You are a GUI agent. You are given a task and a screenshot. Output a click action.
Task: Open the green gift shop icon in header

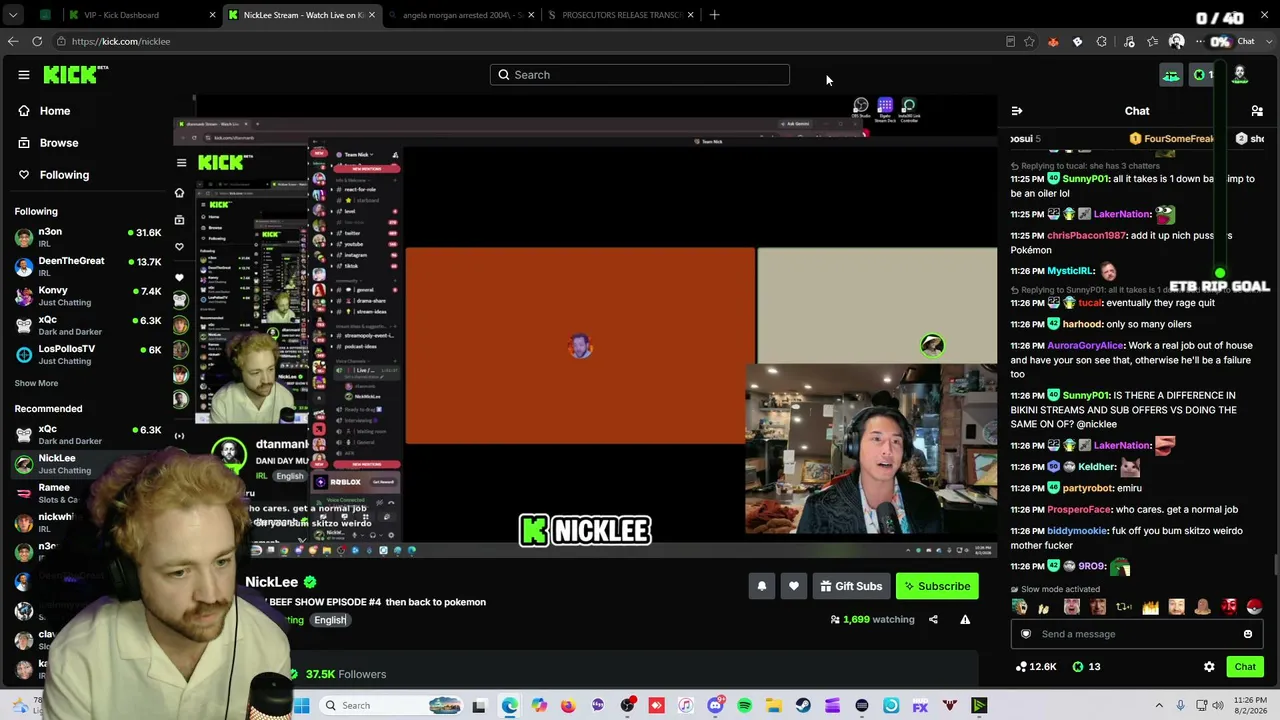point(1171,75)
